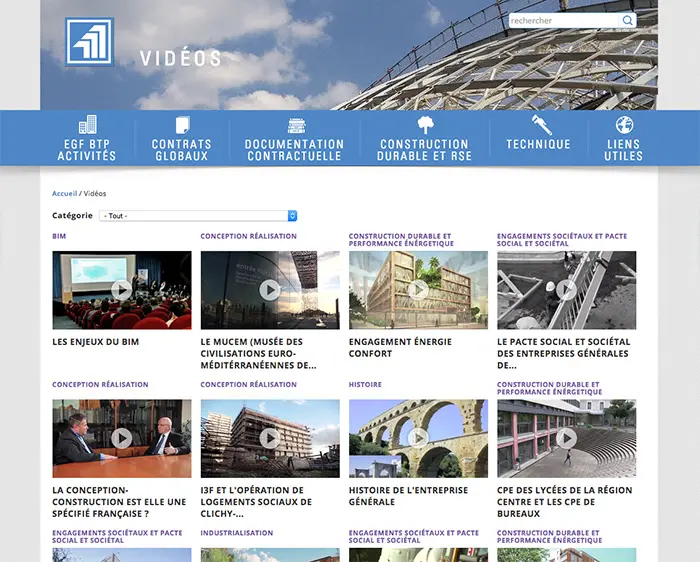Open the Contrats Globaux menu
This screenshot has height=562, width=700.
(x=181, y=150)
